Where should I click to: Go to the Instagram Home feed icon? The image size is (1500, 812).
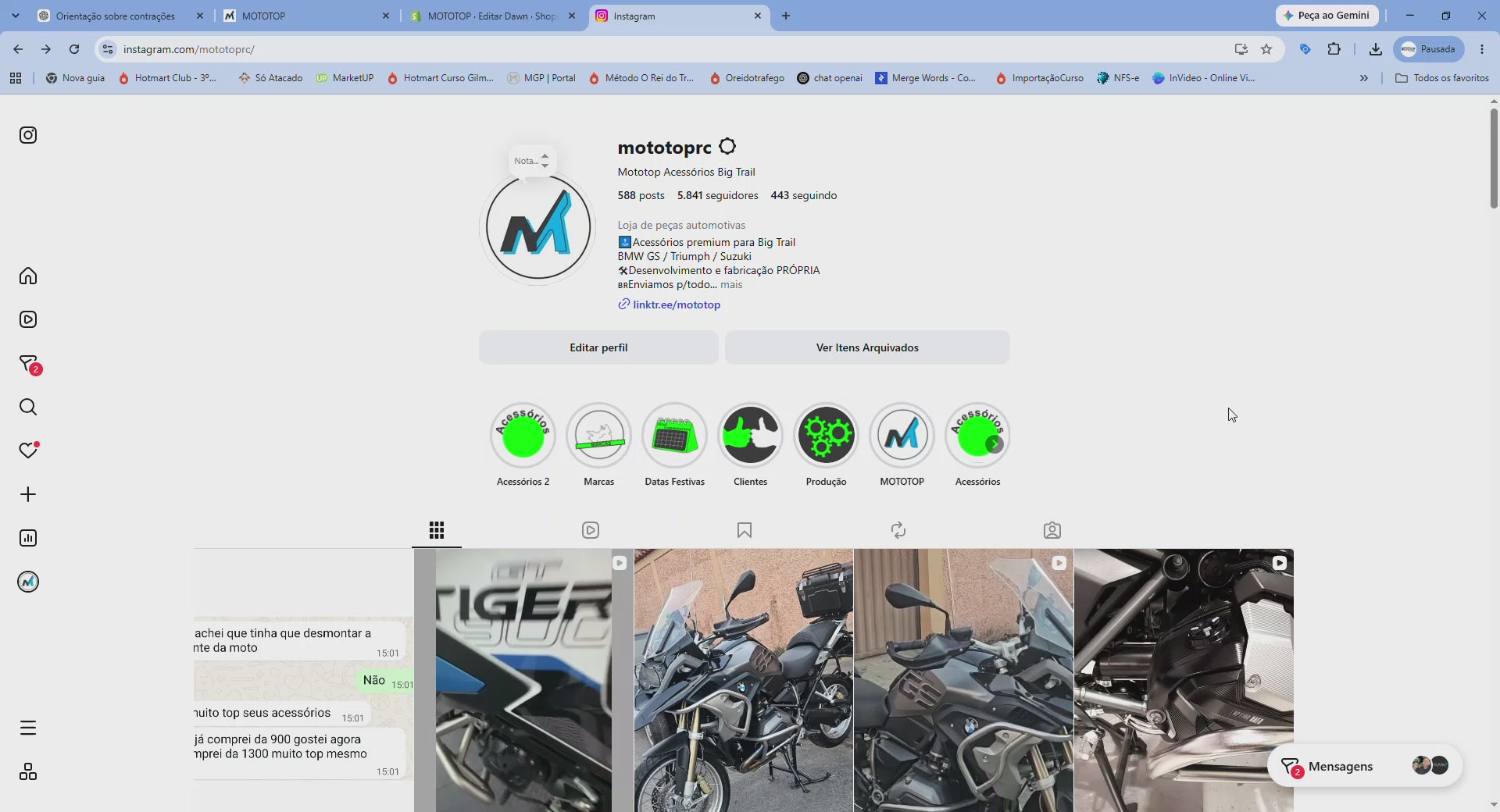pos(28,276)
